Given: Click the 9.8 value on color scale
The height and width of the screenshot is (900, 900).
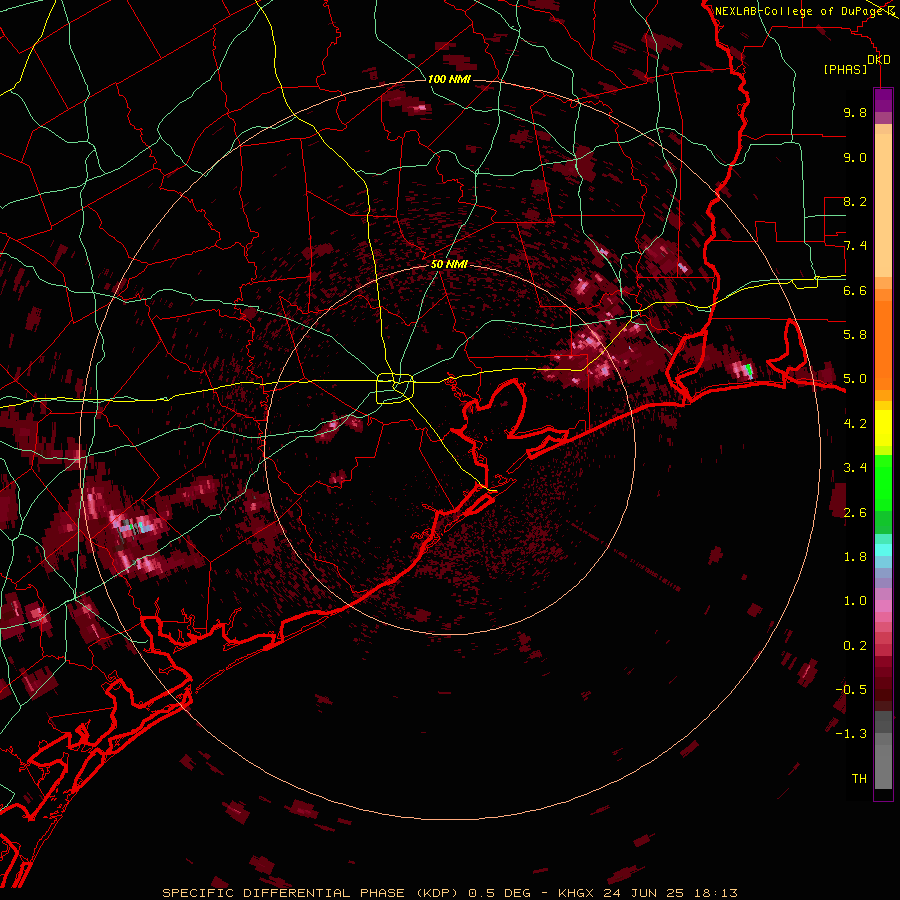Looking at the screenshot, I should pos(855,112).
